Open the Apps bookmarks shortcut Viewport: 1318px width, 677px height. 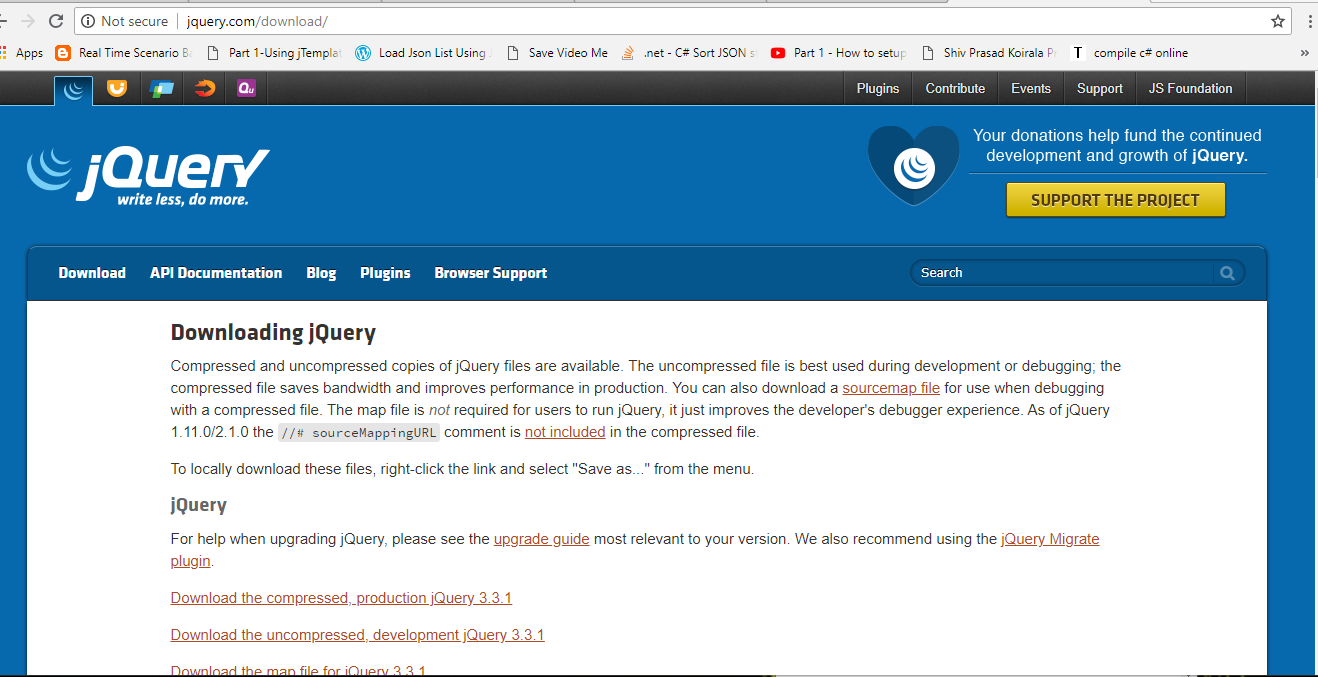pyautogui.click(x=22, y=53)
